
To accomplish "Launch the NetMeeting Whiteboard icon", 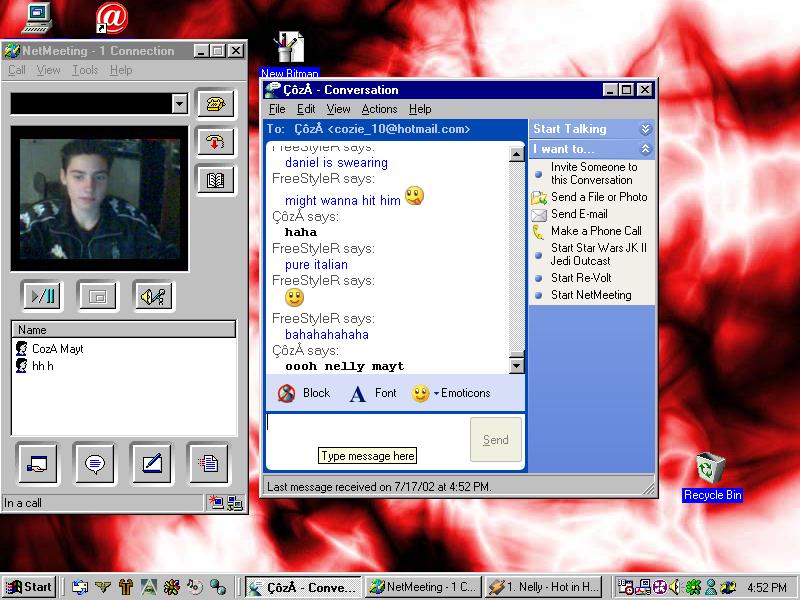I will (x=152, y=464).
